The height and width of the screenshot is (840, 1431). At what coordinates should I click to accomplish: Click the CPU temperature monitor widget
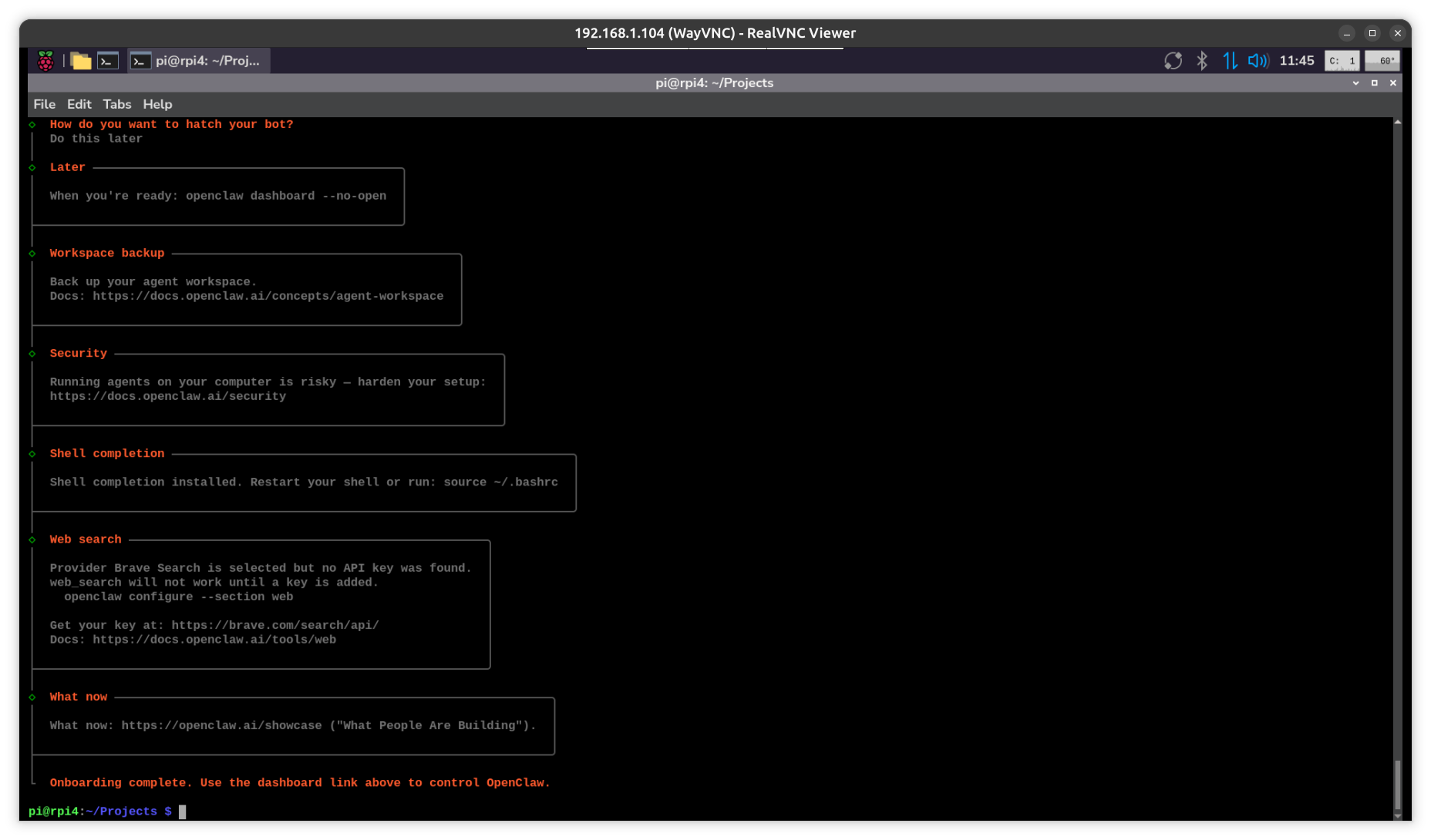click(x=1382, y=61)
